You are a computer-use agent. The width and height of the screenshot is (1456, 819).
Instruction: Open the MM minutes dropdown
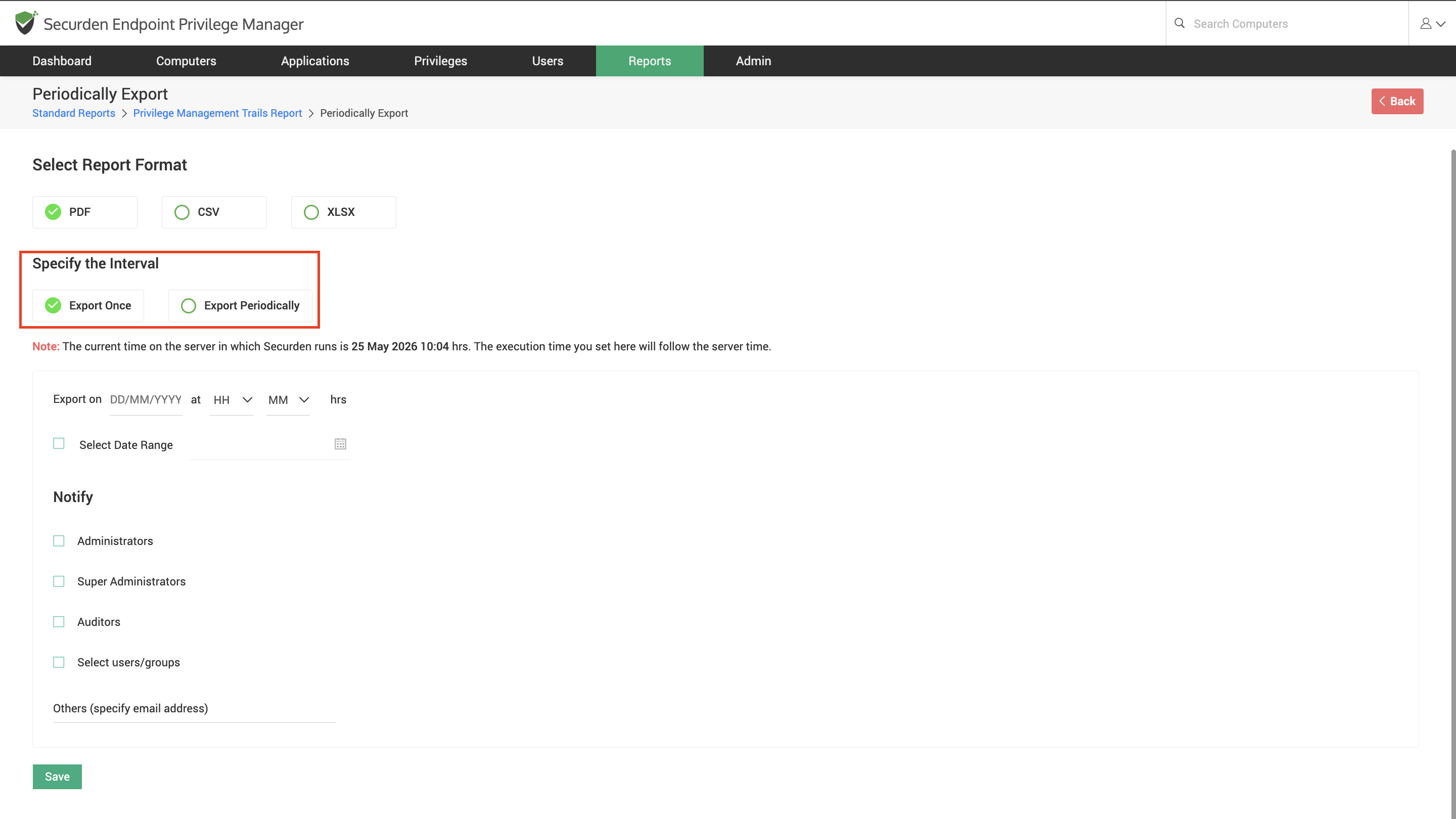pyautogui.click(x=288, y=400)
